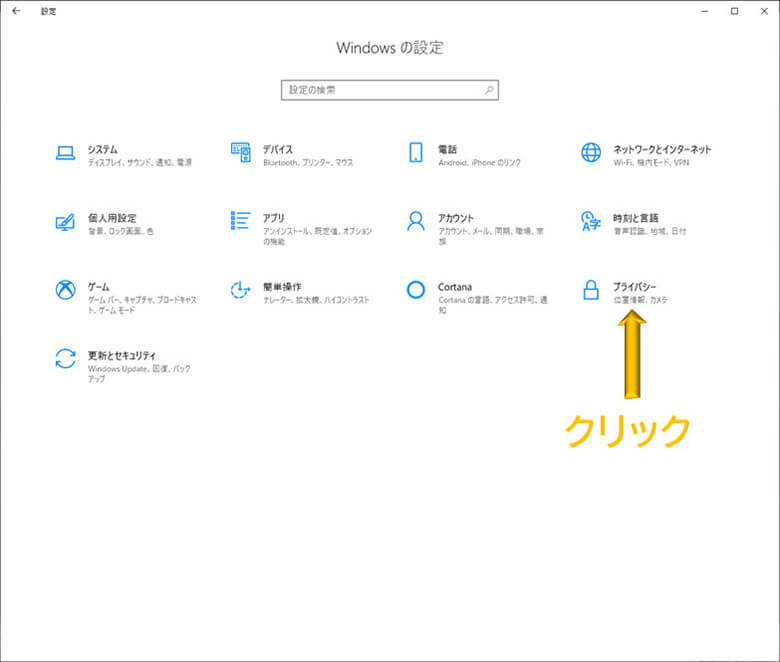Select the 更新とセキュリティ title
Screen dimensions: 780x662
click(122, 356)
